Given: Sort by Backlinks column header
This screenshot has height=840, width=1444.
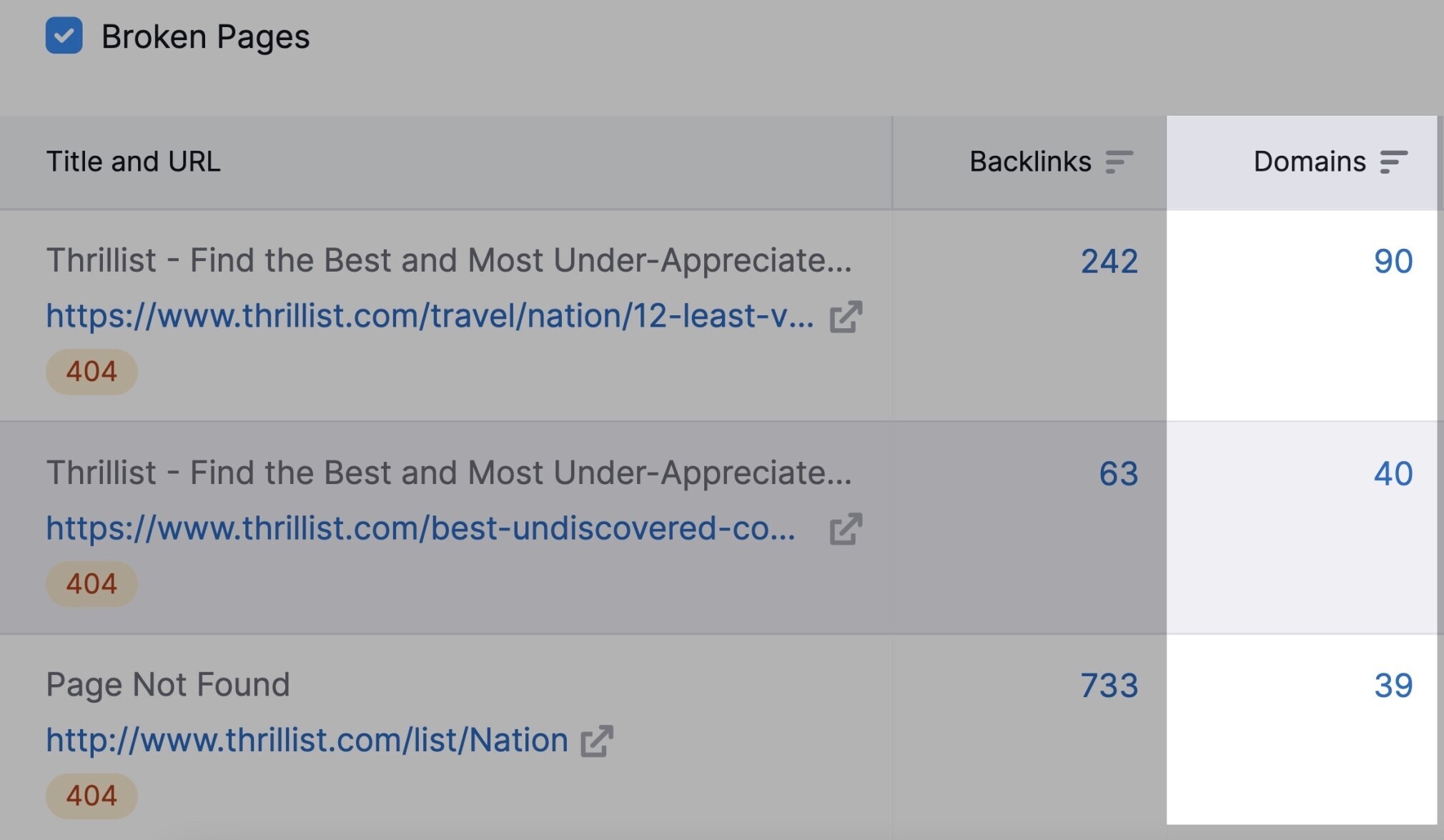Looking at the screenshot, I should pyautogui.click(x=1030, y=162).
